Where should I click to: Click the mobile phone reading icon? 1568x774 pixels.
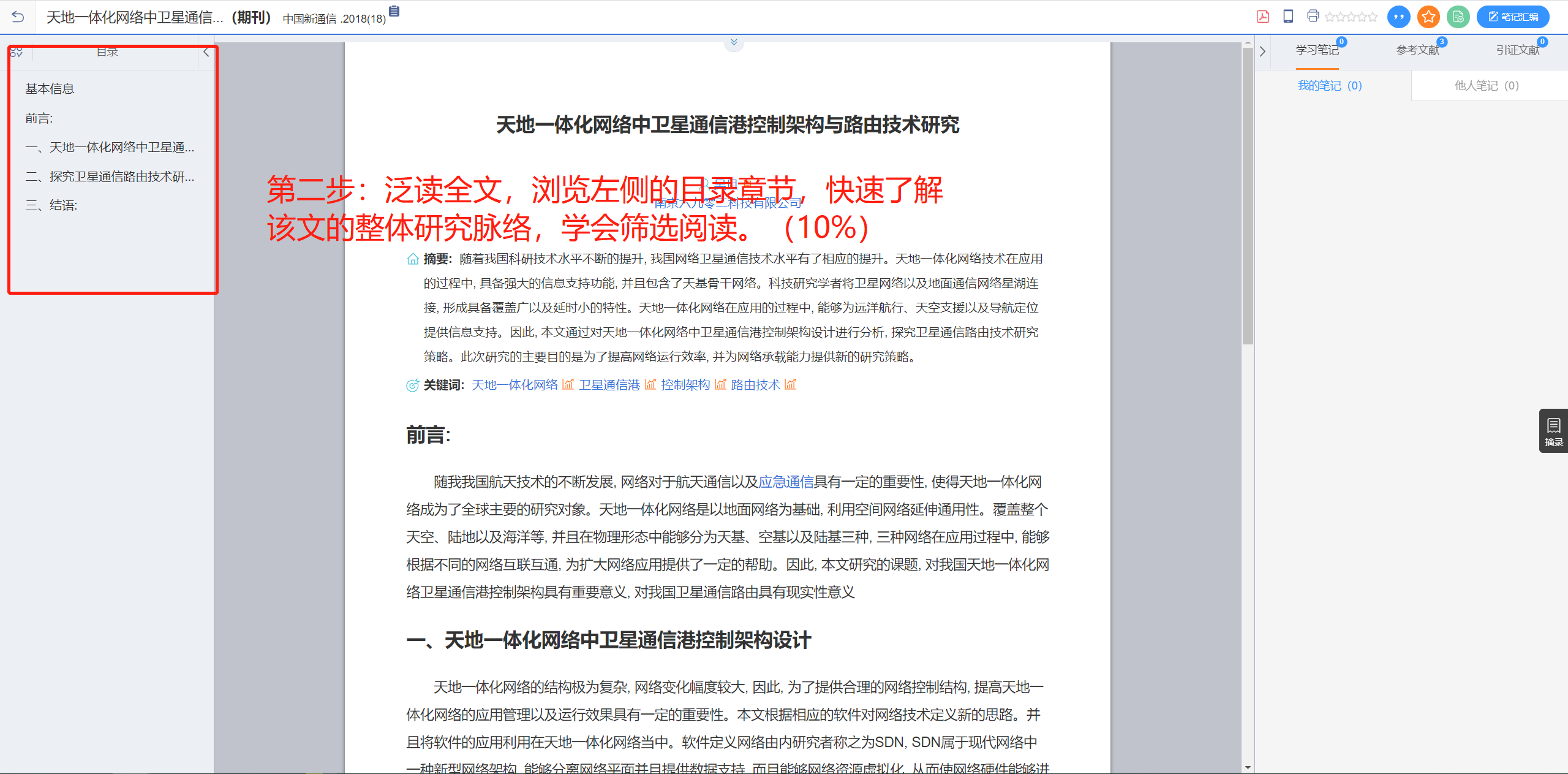pyautogui.click(x=1287, y=17)
